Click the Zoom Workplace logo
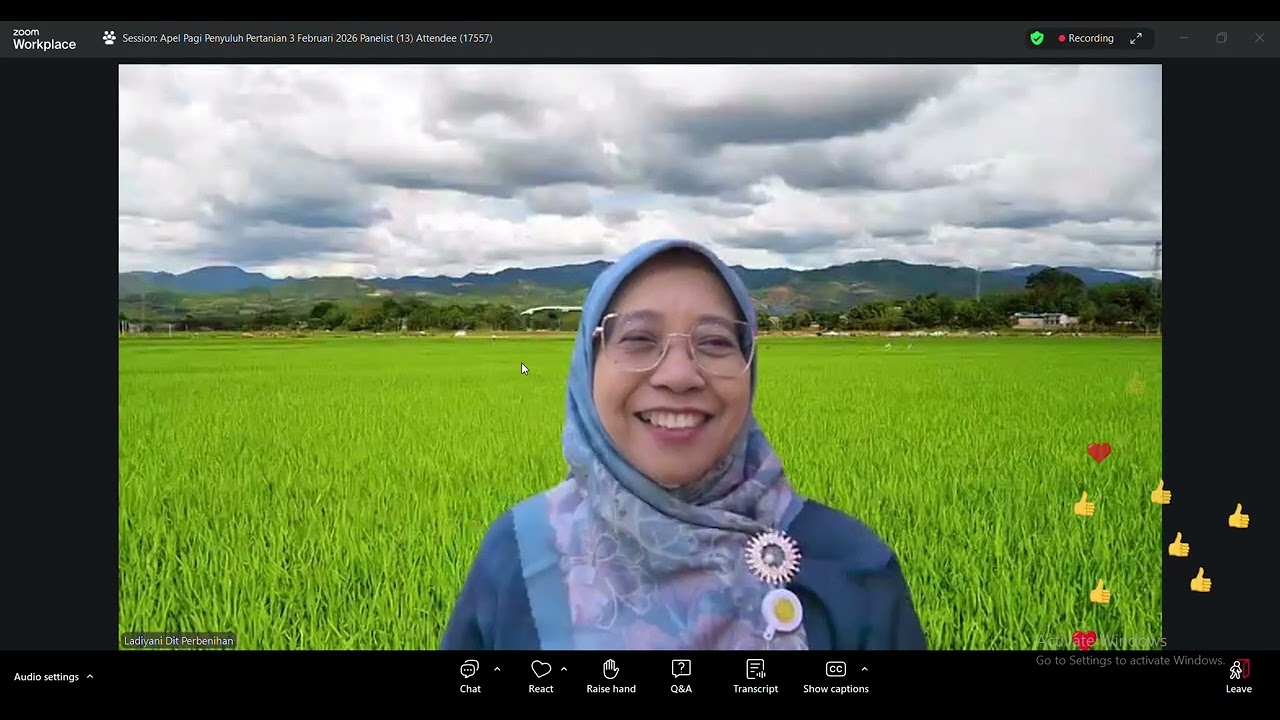This screenshot has width=1280, height=720. [44, 39]
